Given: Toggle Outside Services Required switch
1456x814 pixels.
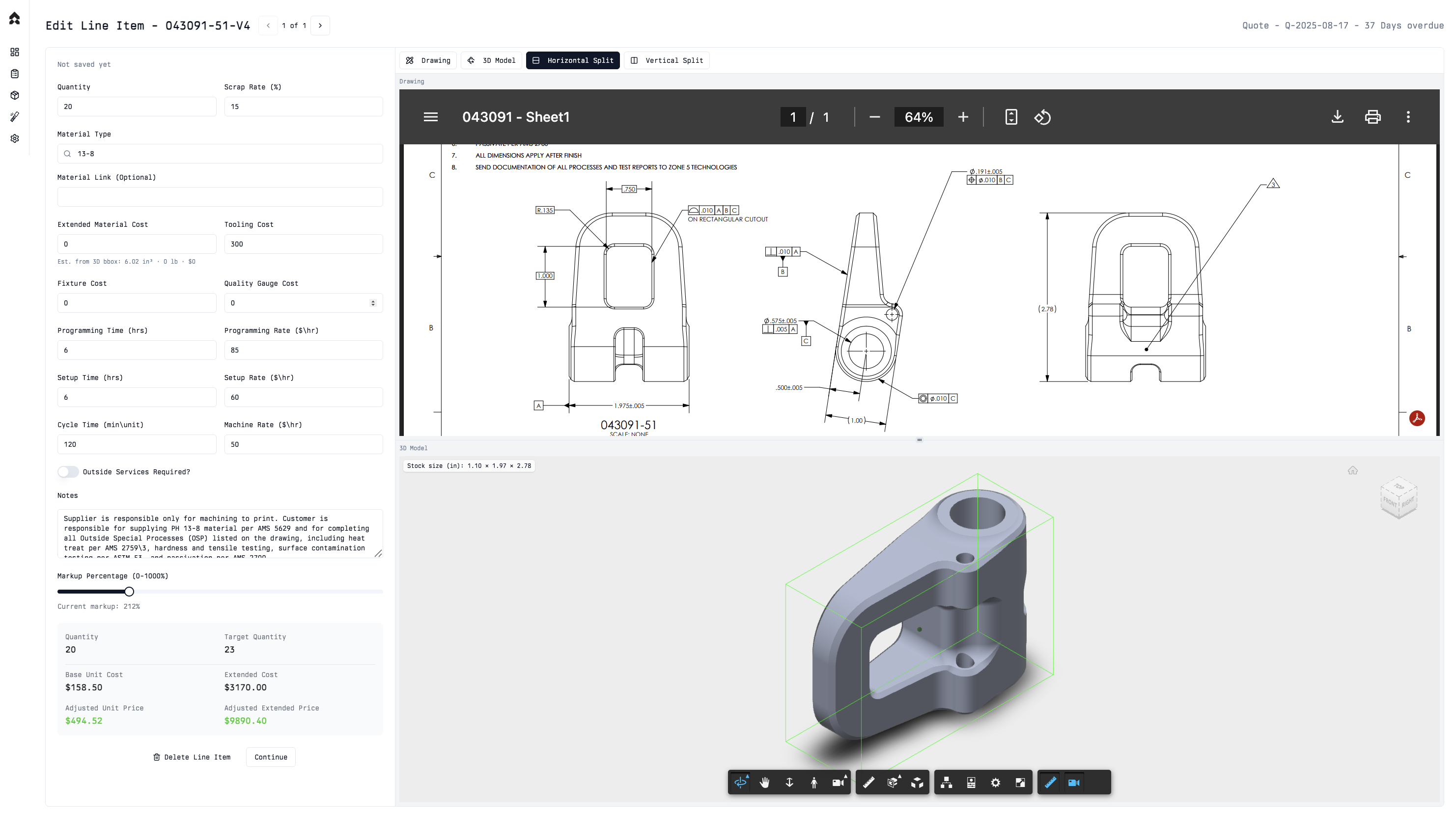Looking at the screenshot, I should coord(68,472).
